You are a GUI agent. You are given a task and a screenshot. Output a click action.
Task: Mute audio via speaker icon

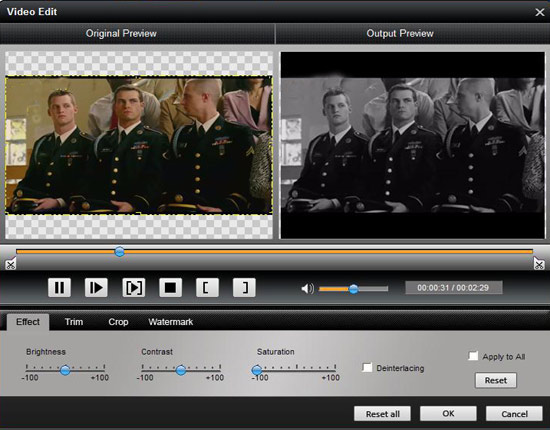[x=307, y=289]
